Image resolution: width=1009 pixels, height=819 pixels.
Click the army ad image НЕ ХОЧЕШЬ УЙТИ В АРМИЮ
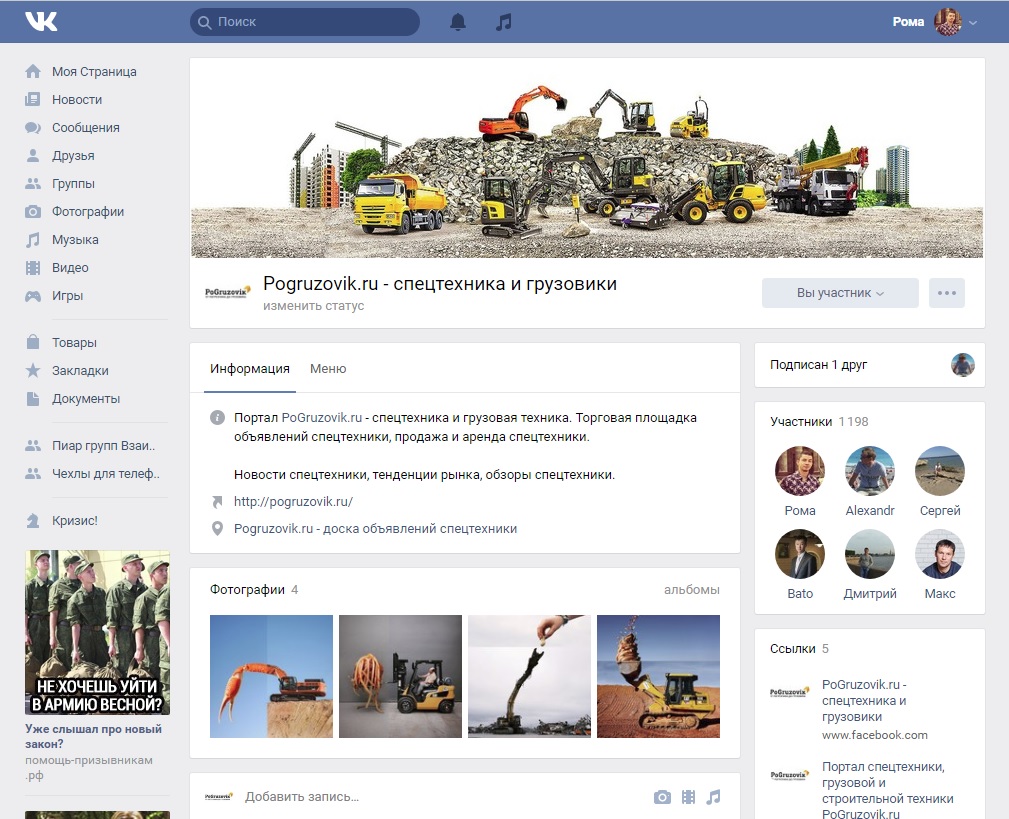pos(97,632)
